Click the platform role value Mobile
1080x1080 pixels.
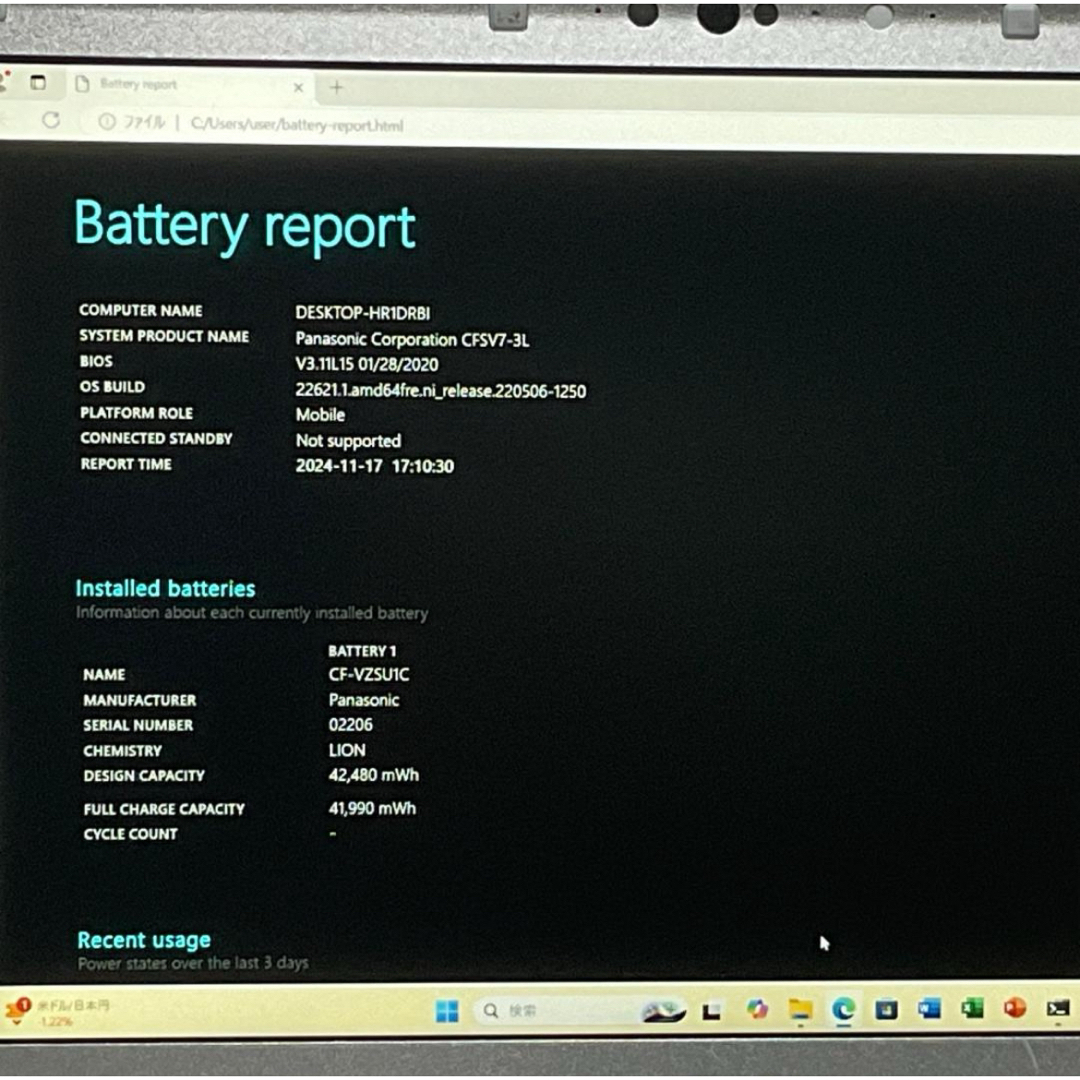tap(320, 415)
